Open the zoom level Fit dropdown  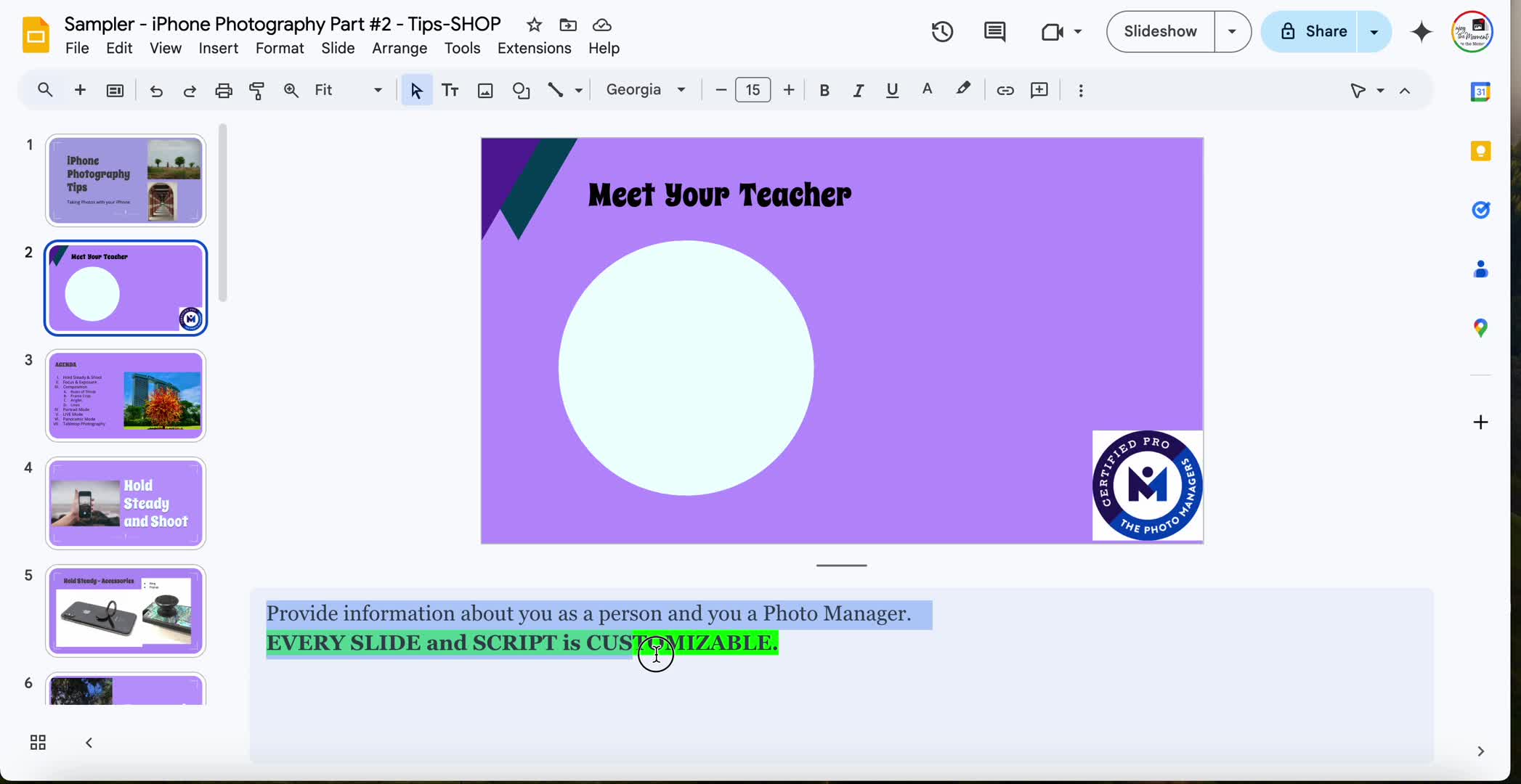tap(348, 90)
